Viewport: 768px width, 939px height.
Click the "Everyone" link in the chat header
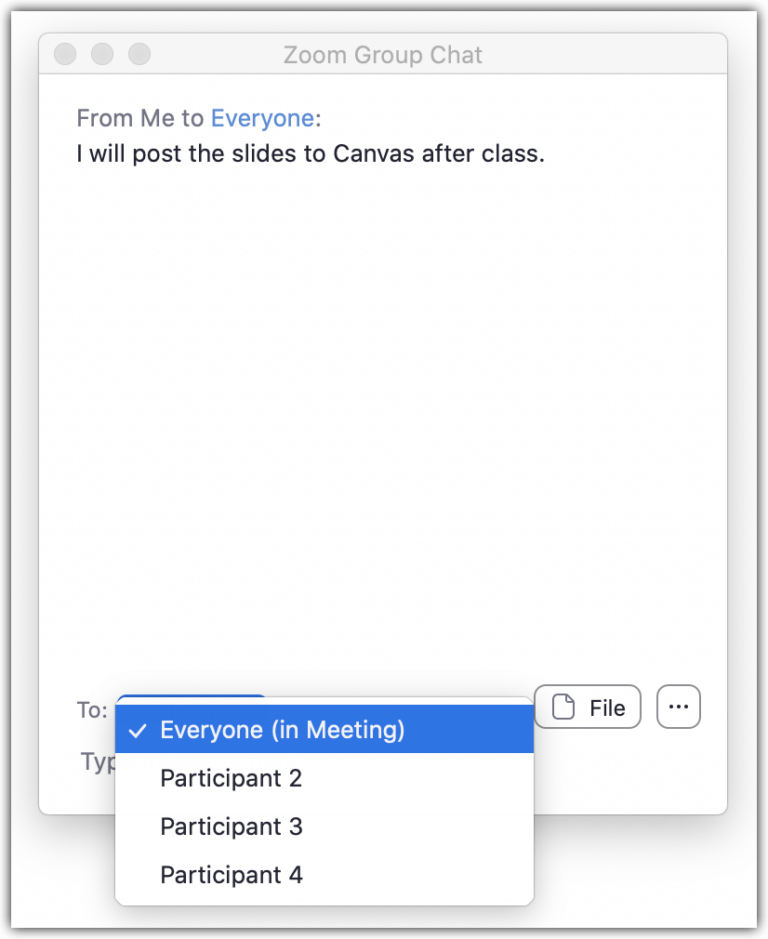262,118
